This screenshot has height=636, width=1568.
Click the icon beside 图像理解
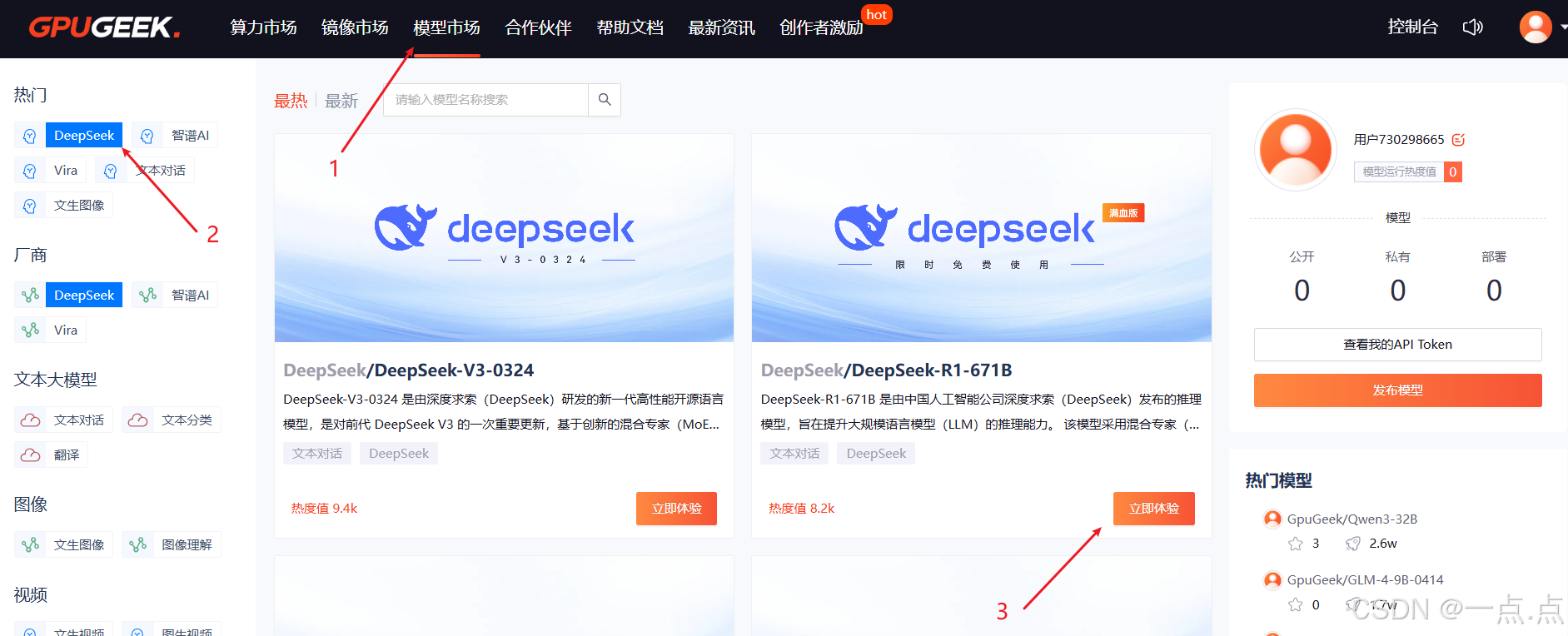(137, 544)
